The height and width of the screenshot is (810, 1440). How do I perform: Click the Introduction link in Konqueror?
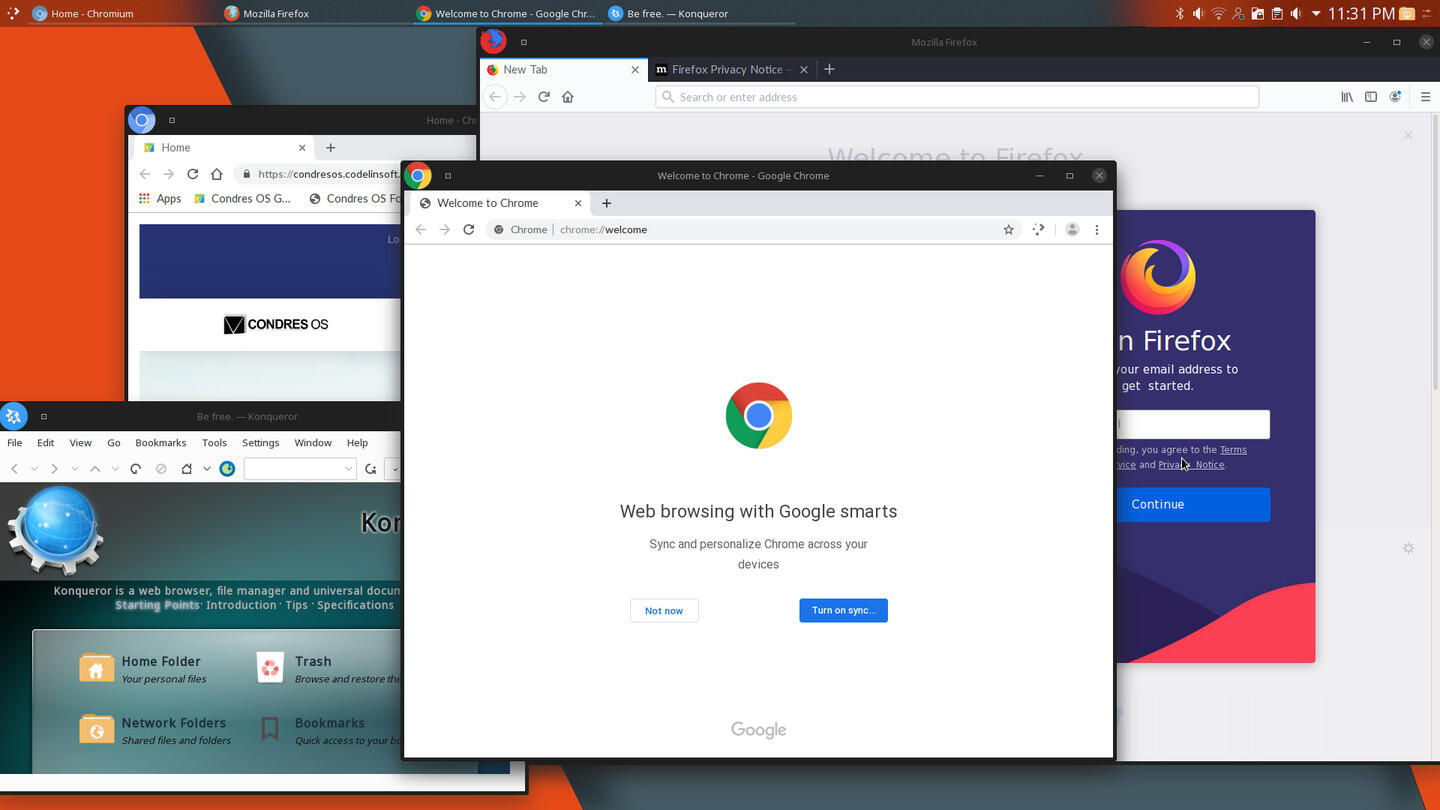[241, 605]
